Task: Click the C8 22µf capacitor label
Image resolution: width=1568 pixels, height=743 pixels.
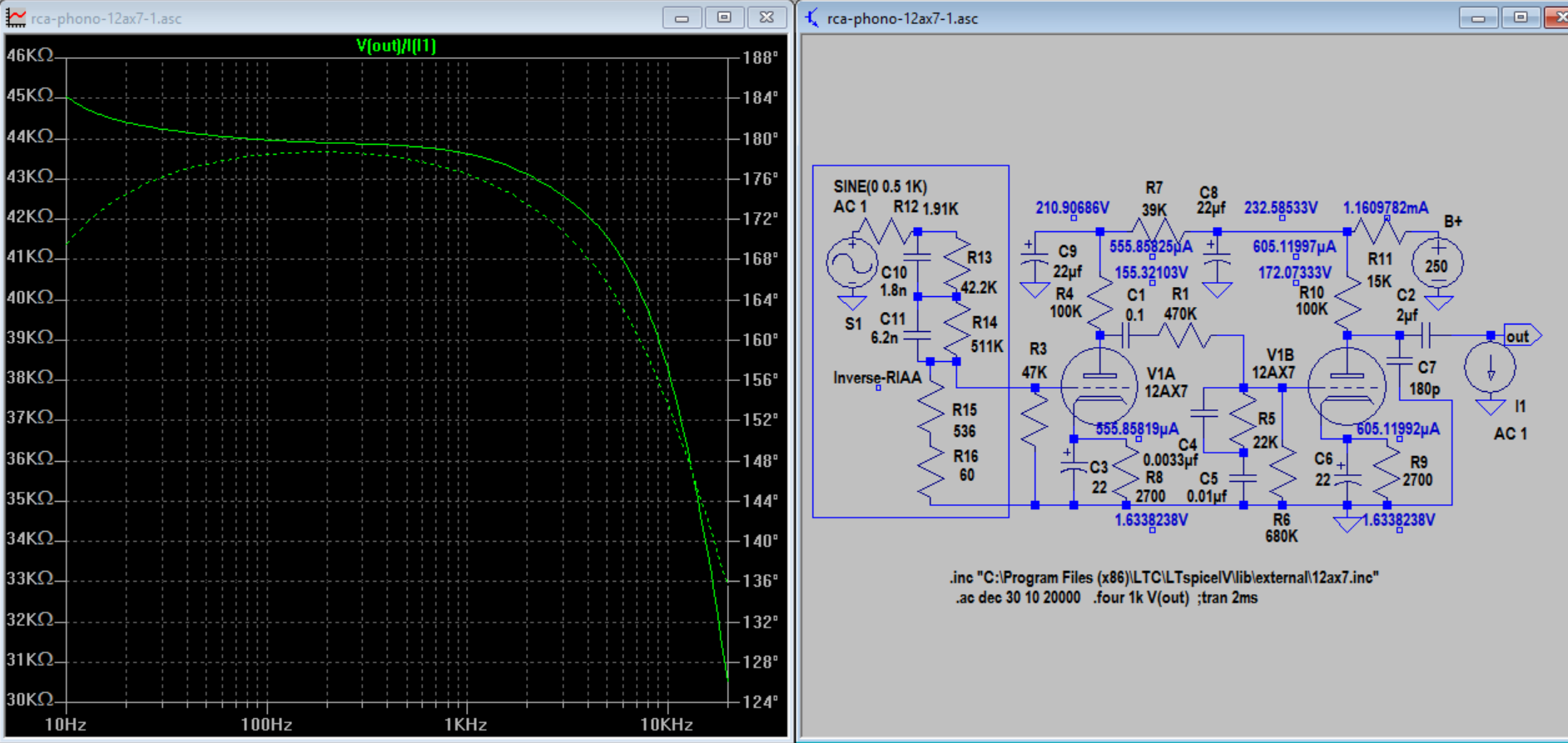Action: [1210, 200]
